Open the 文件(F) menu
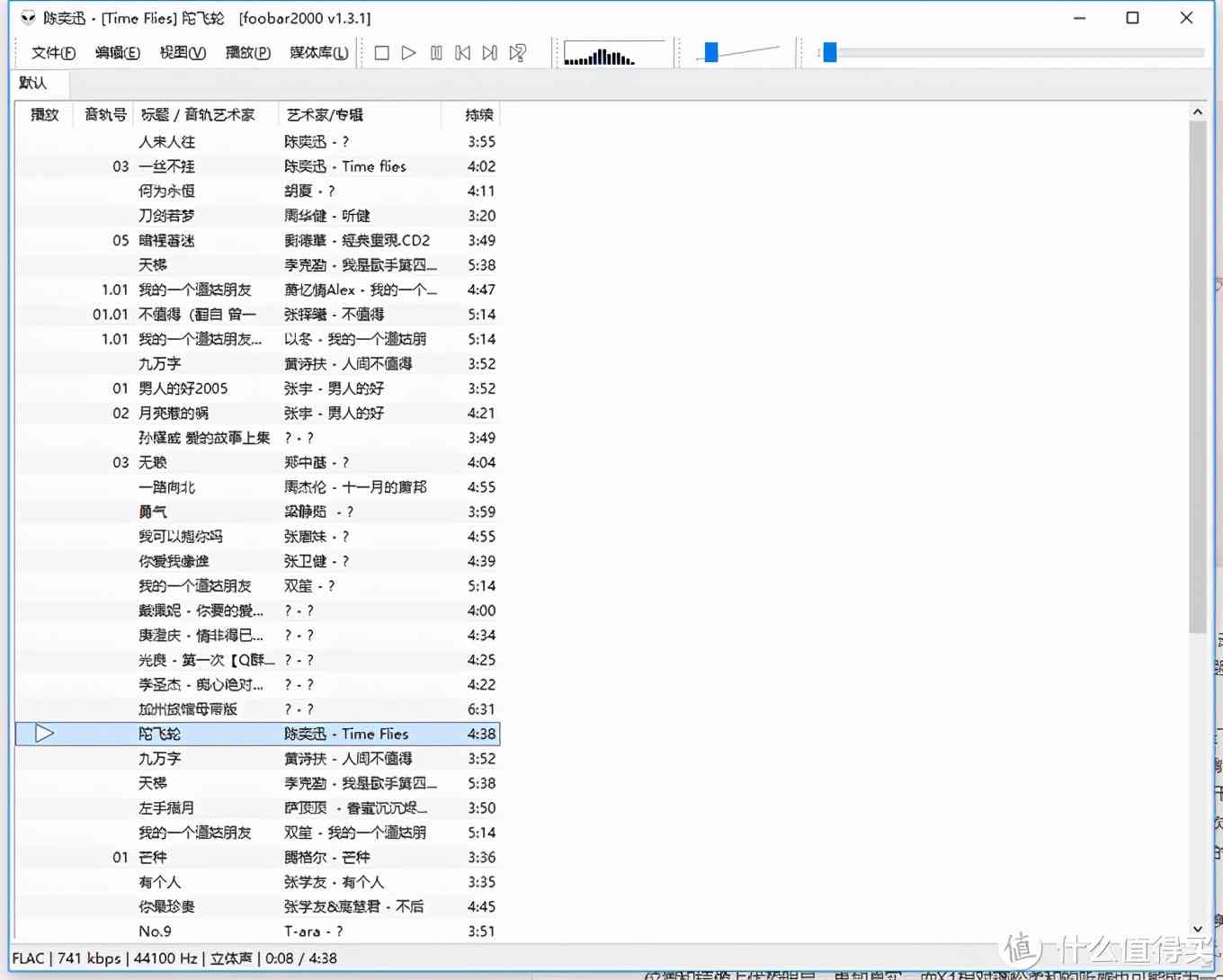Image resolution: width=1223 pixels, height=980 pixels. (x=53, y=53)
